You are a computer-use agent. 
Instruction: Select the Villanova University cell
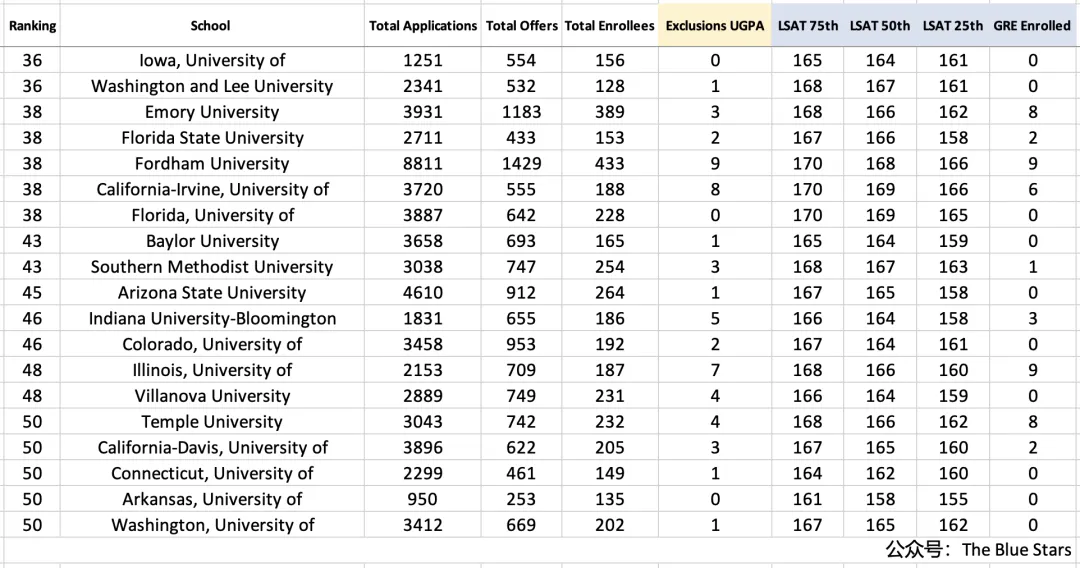[x=212, y=396]
